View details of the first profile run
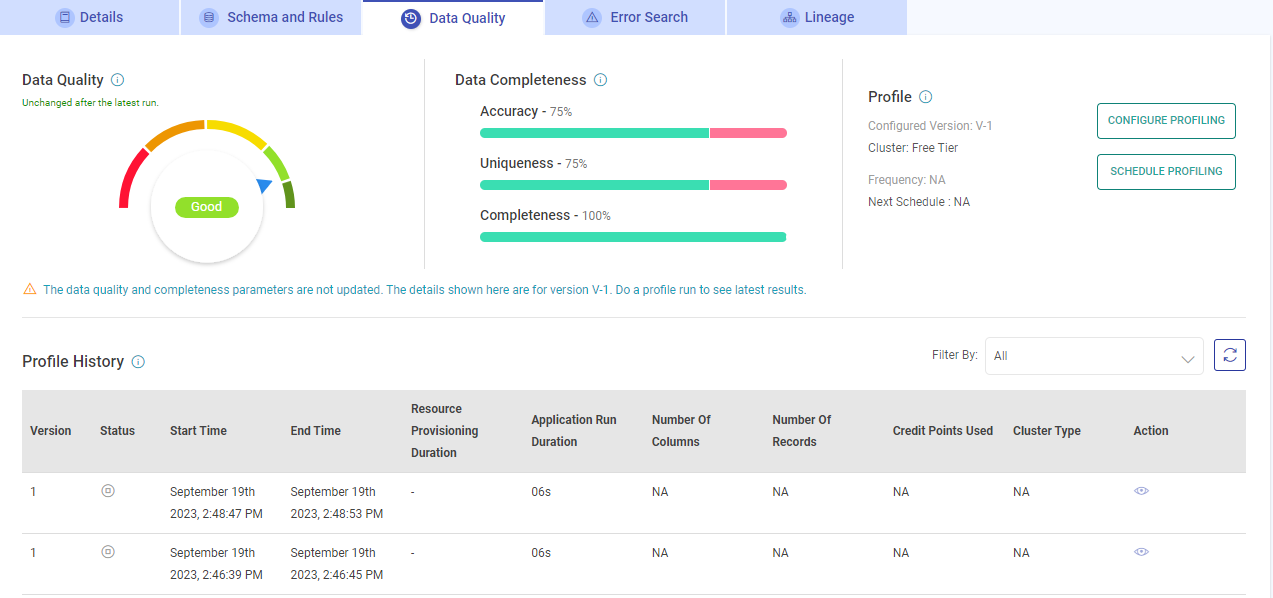Viewport: 1273px width, 598px height. [x=1141, y=491]
